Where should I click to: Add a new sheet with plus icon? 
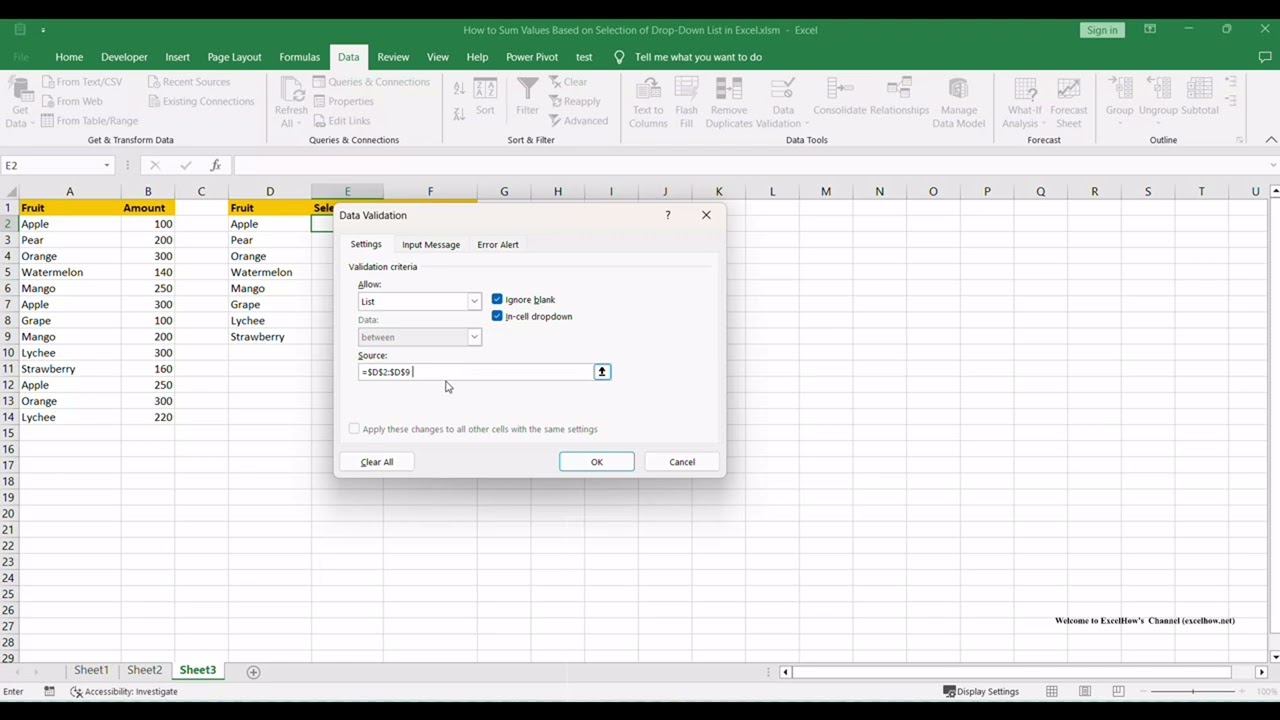253,672
